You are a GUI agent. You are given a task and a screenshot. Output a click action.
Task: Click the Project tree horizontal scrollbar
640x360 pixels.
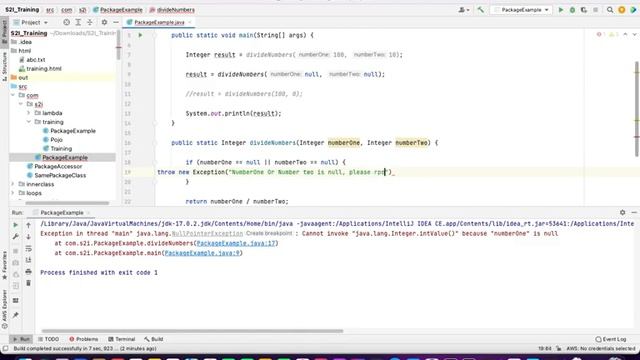(67, 203)
